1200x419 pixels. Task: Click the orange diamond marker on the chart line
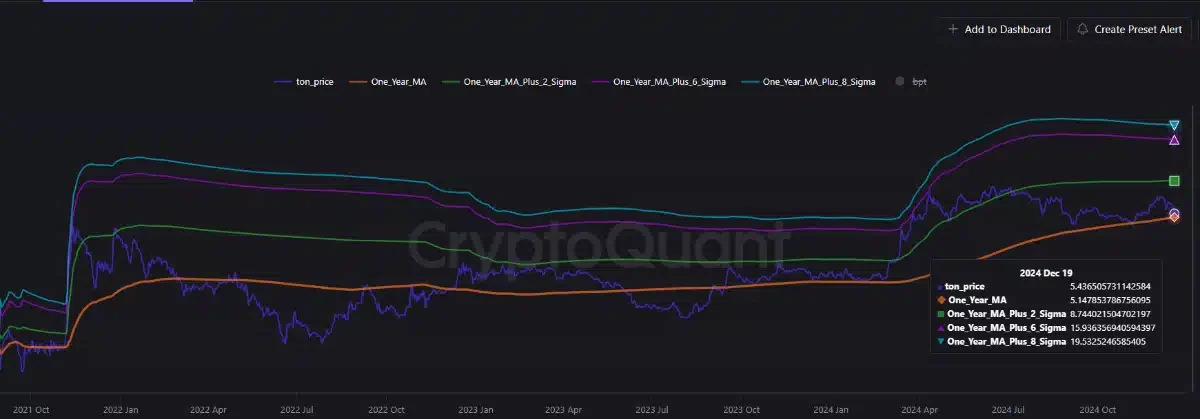tap(1174, 218)
